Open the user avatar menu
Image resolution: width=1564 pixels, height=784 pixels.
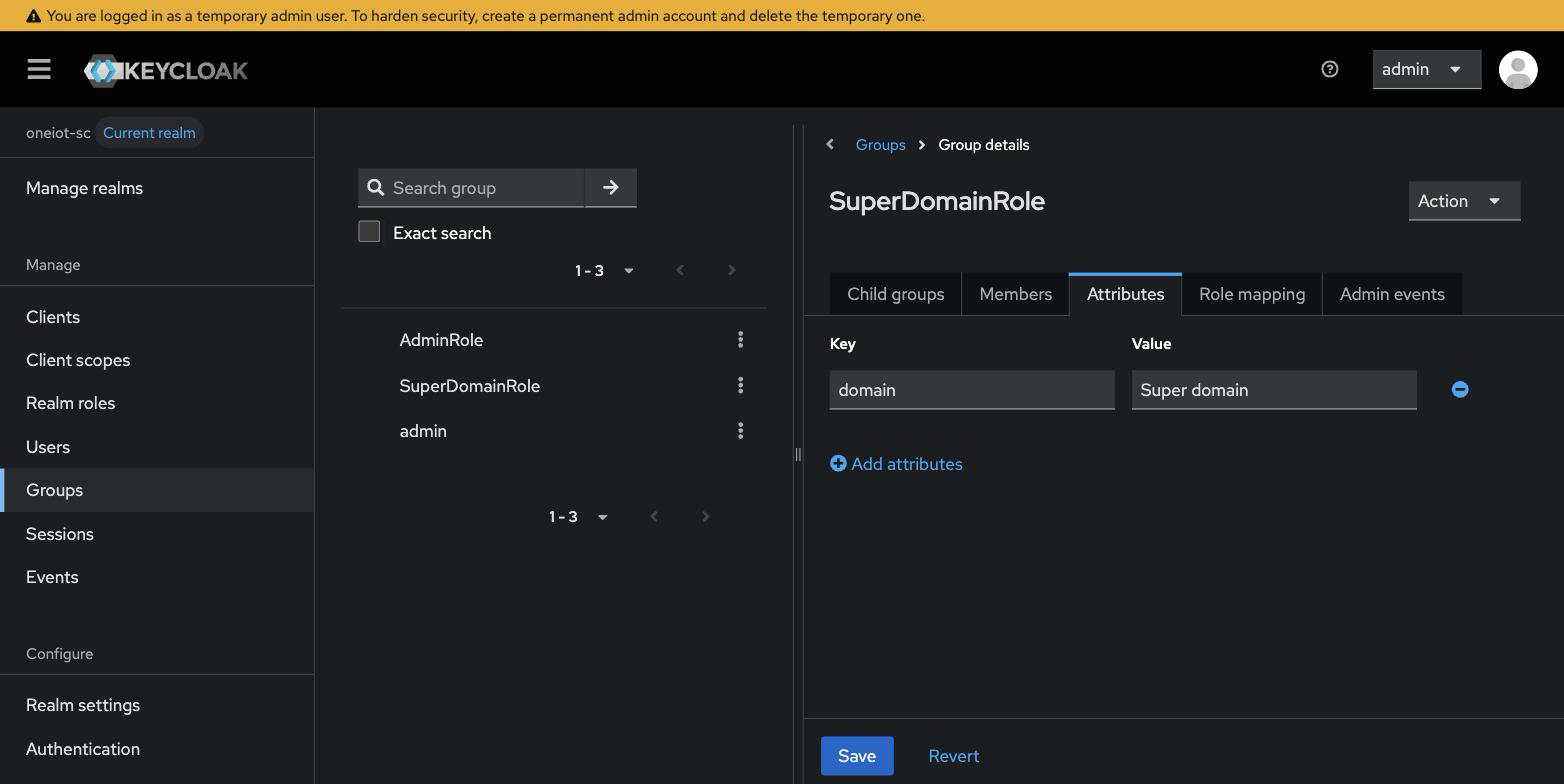point(1518,69)
